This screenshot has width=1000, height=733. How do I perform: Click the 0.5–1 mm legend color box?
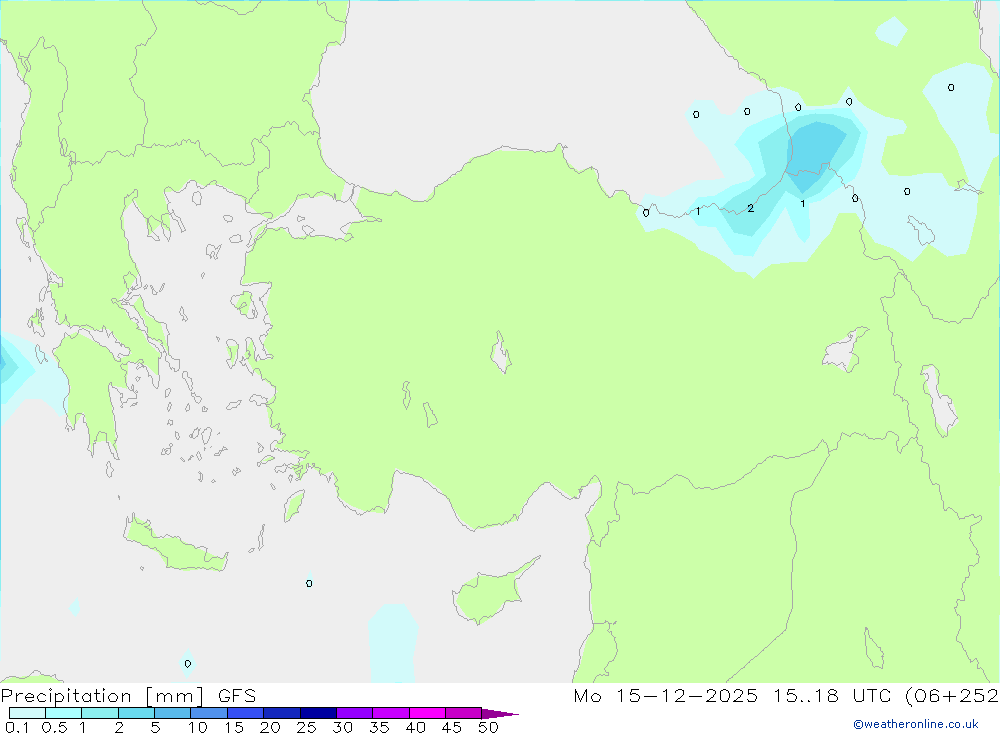pos(64,713)
